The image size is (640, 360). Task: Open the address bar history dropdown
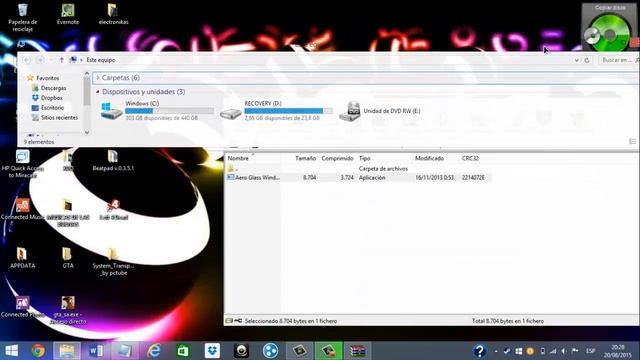coord(576,60)
